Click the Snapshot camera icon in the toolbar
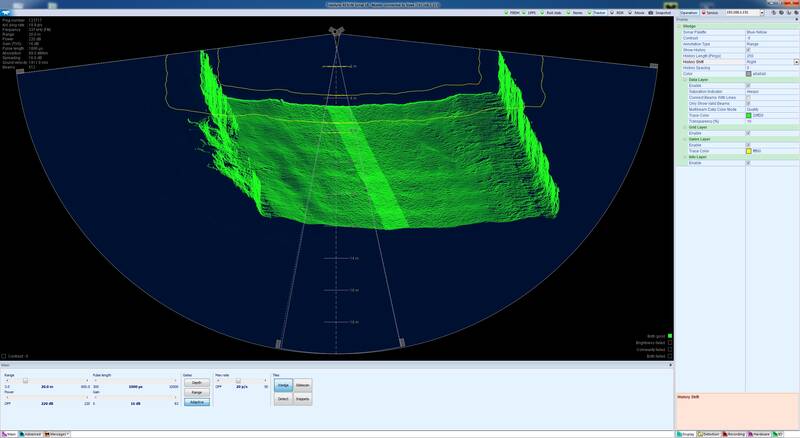The height and width of the screenshot is (438, 800). coord(651,12)
